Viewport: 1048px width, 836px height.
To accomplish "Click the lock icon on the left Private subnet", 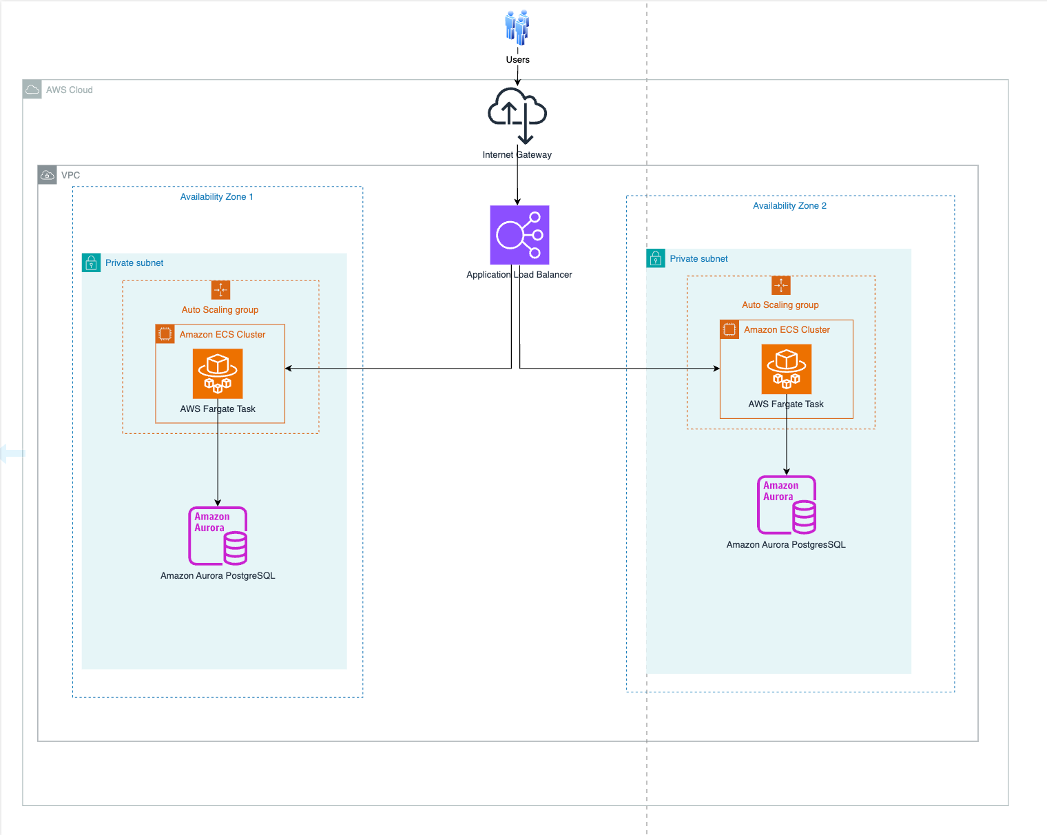I will pos(90,262).
